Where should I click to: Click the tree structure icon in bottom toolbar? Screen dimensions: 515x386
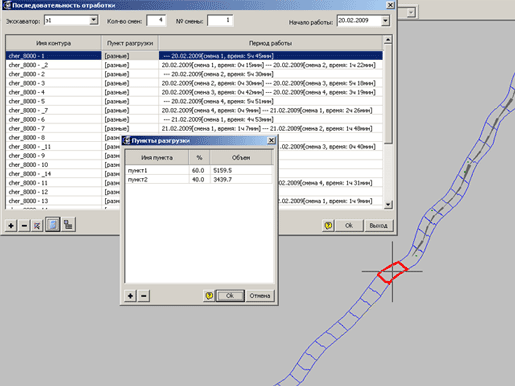[68, 225]
